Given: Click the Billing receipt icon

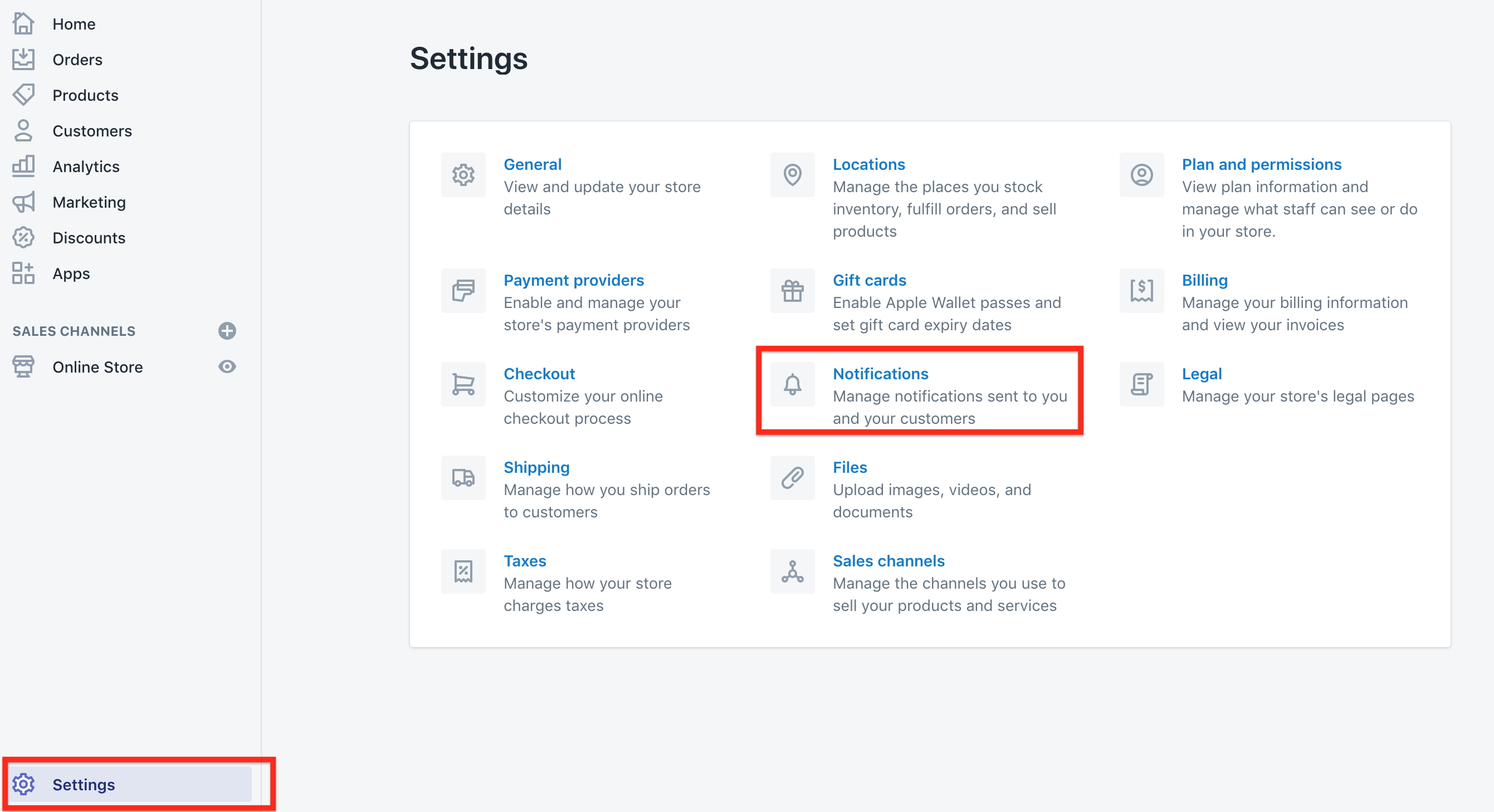Looking at the screenshot, I should tap(1141, 291).
